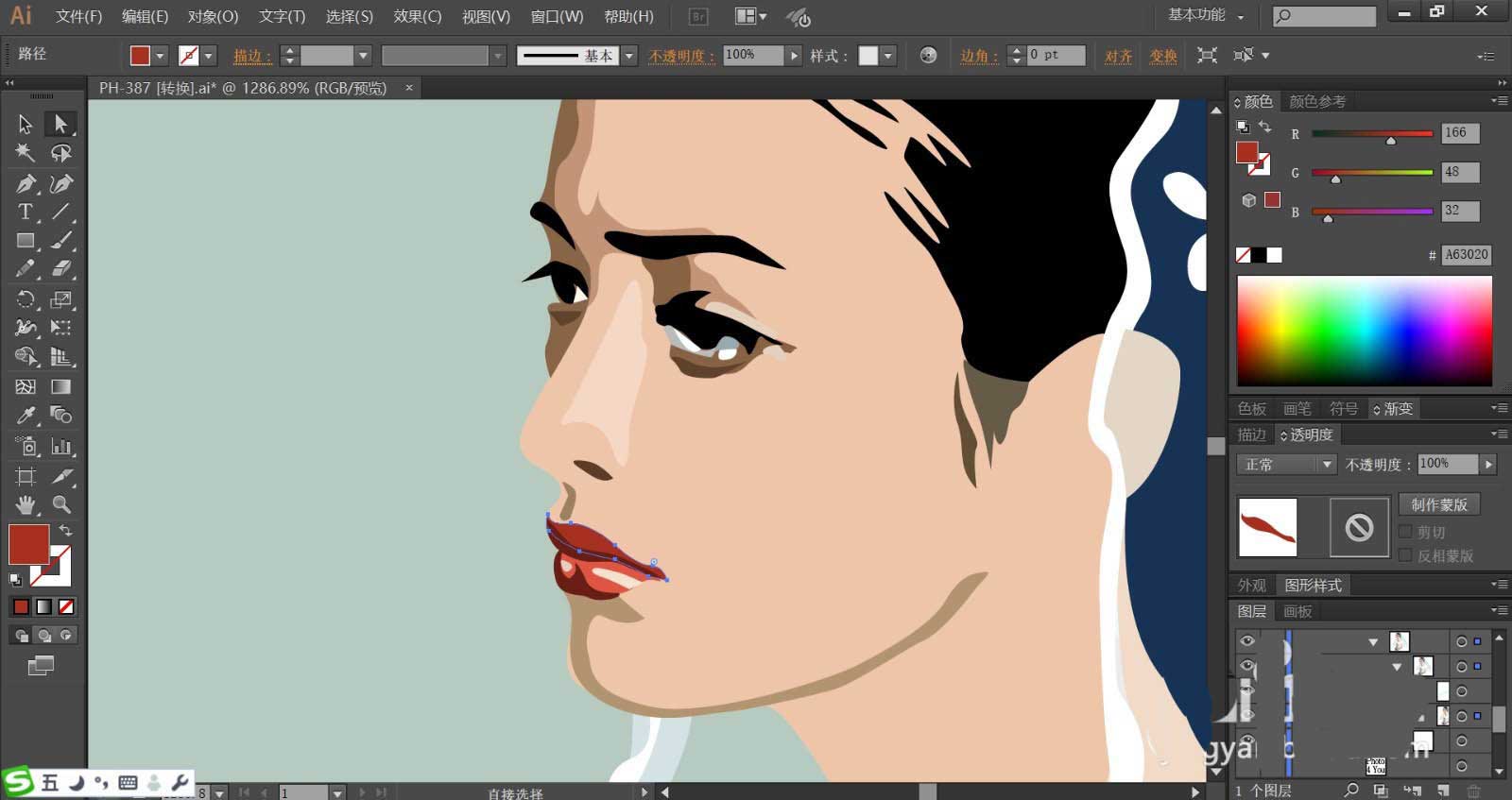1512x800 pixels.
Task: Enable the 反相蒙版 checkbox
Action: click(1405, 555)
